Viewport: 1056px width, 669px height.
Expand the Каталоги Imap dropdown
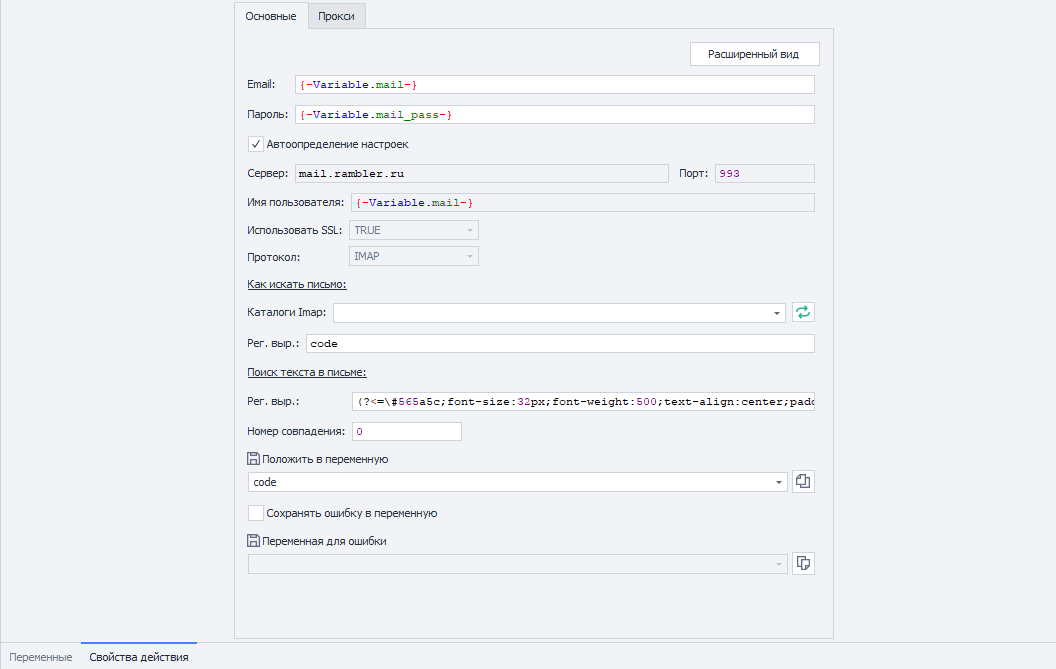pos(778,313)
